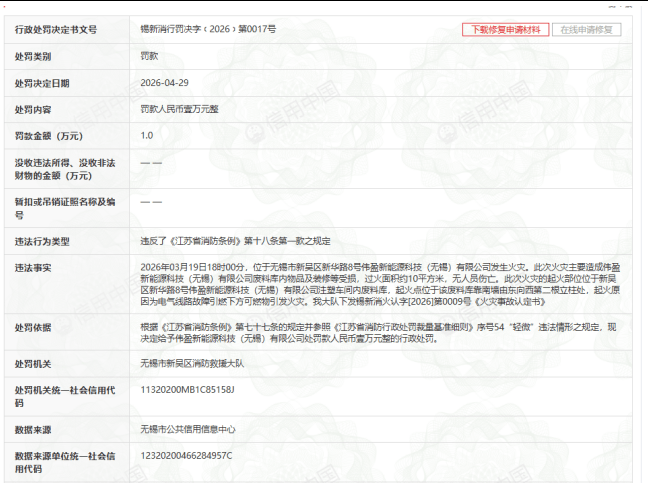This screenshot has height=489, width=648.
Task: Click the 数据来源单位统一社会信用代码 label
Action: (65, 463)
